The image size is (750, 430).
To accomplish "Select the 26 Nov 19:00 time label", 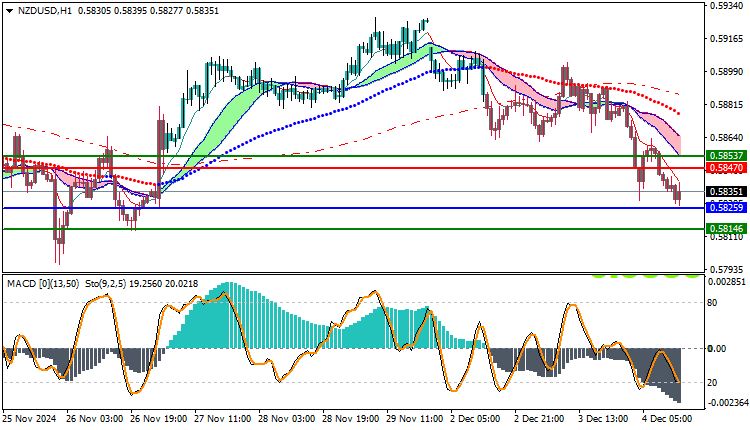I will pos(159,419).
